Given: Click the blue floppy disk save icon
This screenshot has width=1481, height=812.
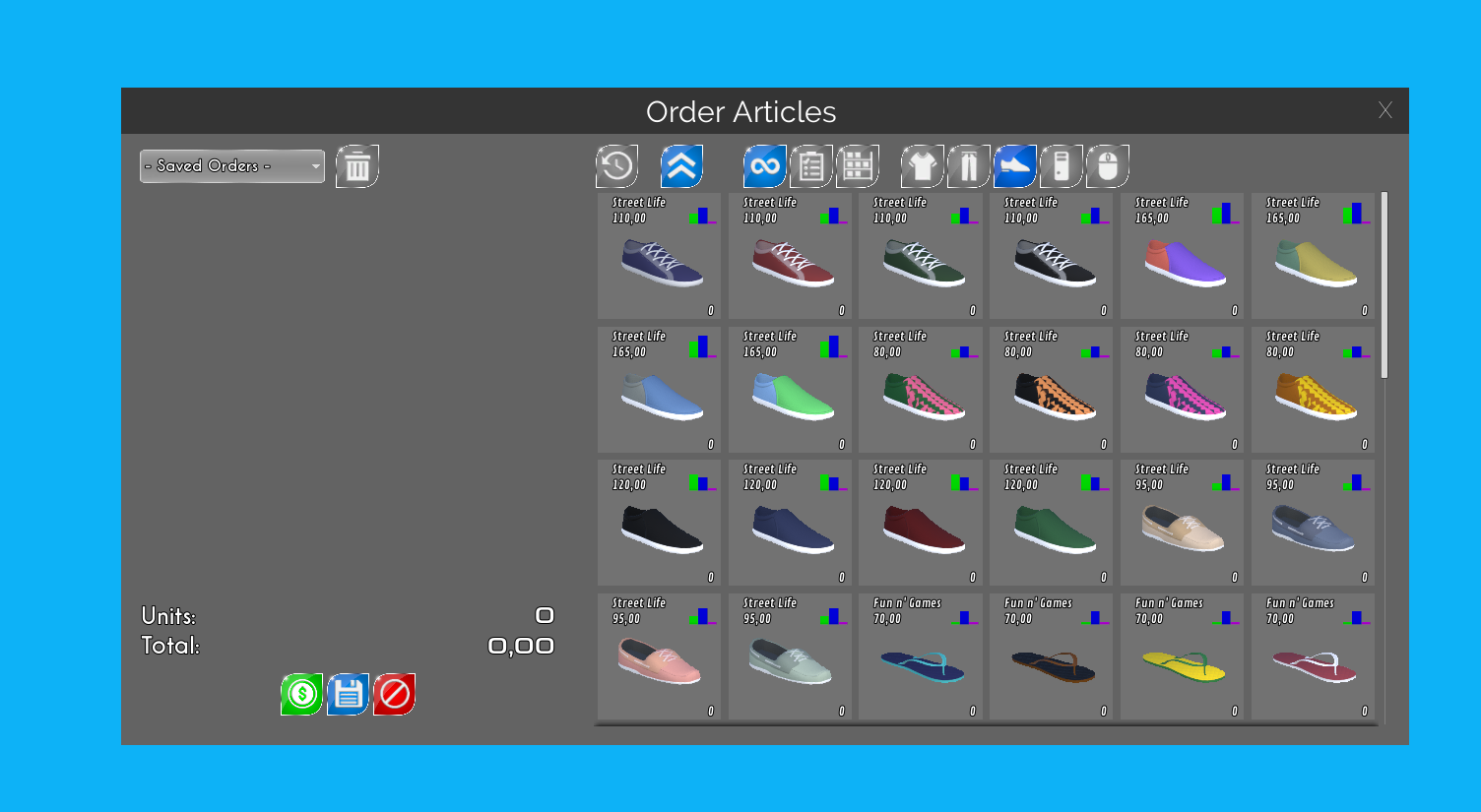Looking at the screenshot, I should pyautogui.click(x=348, y=694).
